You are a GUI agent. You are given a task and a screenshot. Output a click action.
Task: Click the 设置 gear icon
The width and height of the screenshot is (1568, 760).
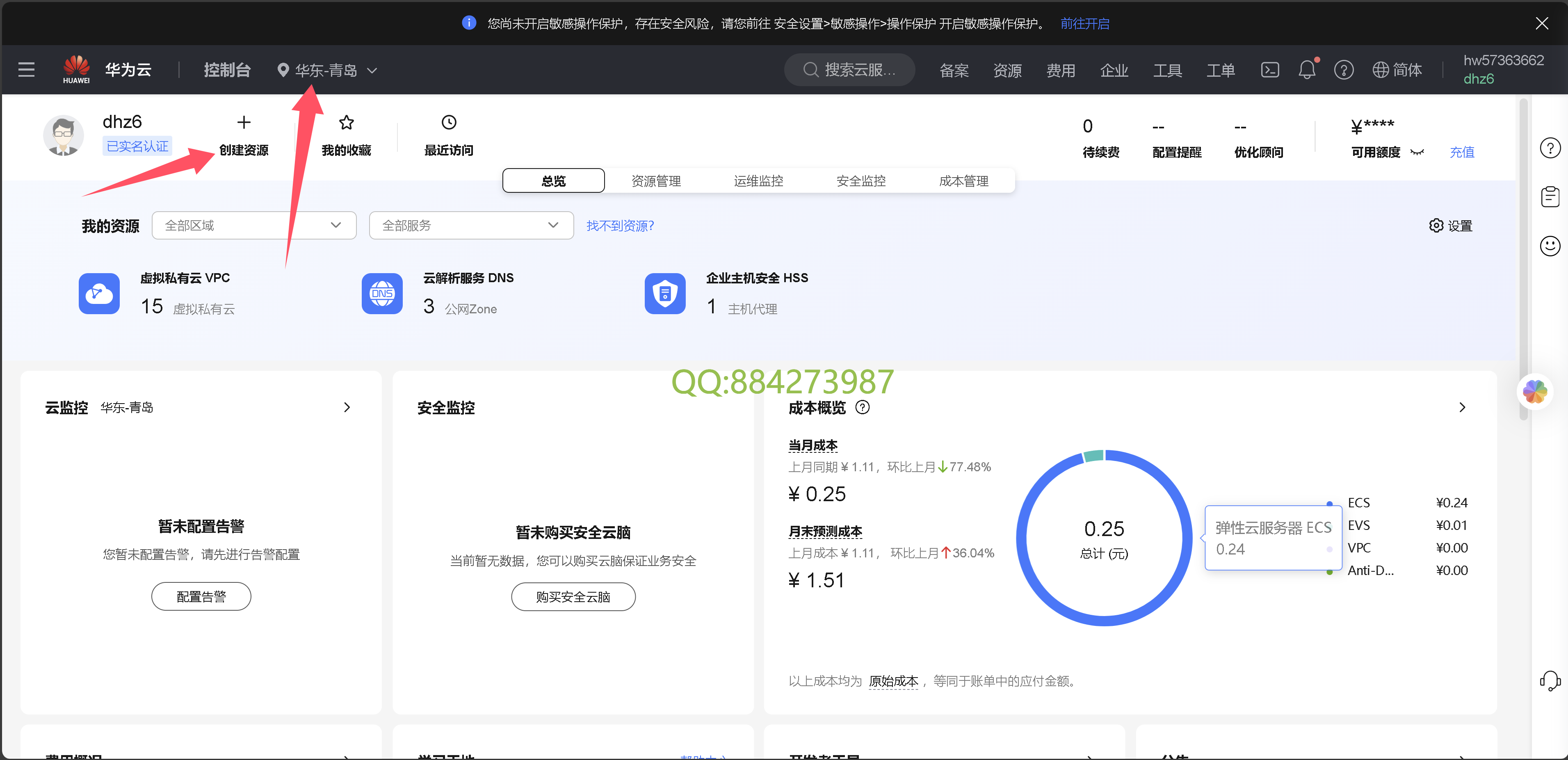click(x=1436, y=226)
